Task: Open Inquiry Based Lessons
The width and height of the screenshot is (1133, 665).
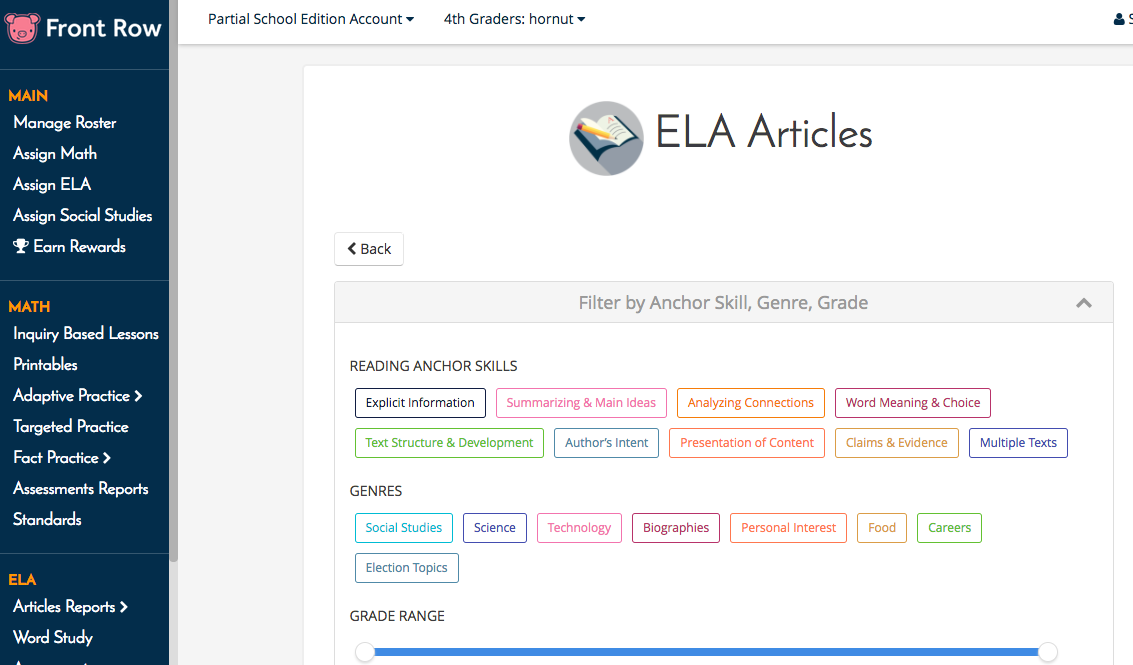Action: 85,334
